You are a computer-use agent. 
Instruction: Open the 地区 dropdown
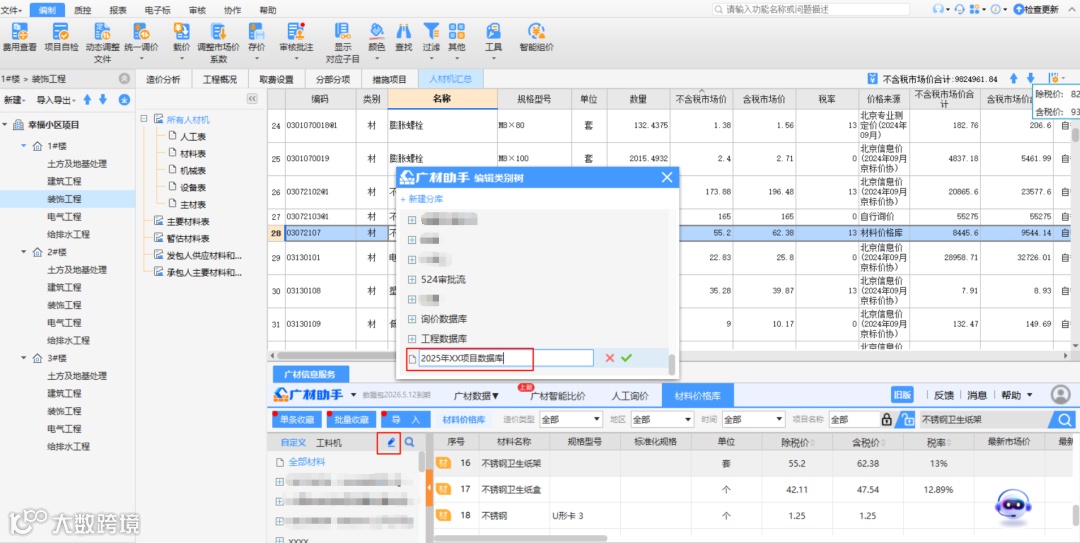tap(662, 419)
